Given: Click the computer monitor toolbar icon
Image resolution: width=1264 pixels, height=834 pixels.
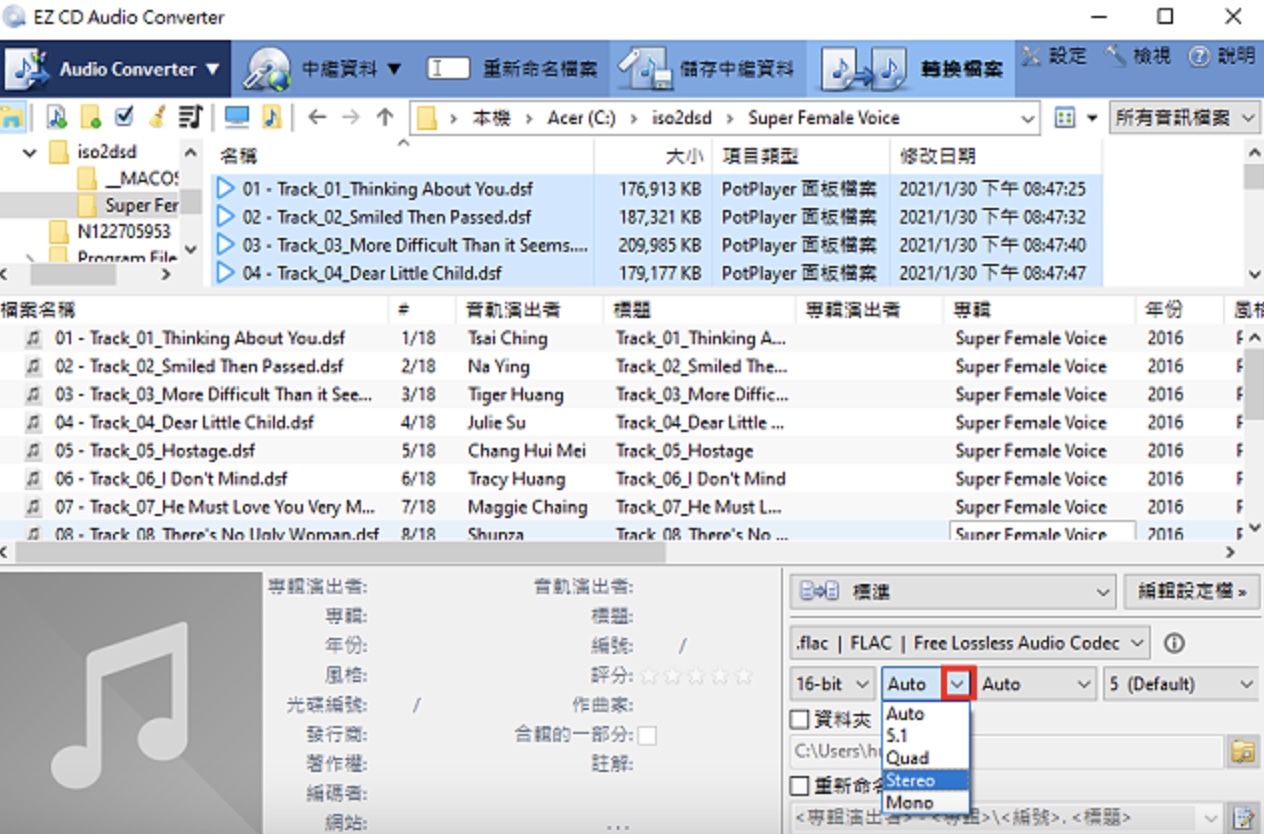Looking at the screenshot, I should tap(237, 117).
